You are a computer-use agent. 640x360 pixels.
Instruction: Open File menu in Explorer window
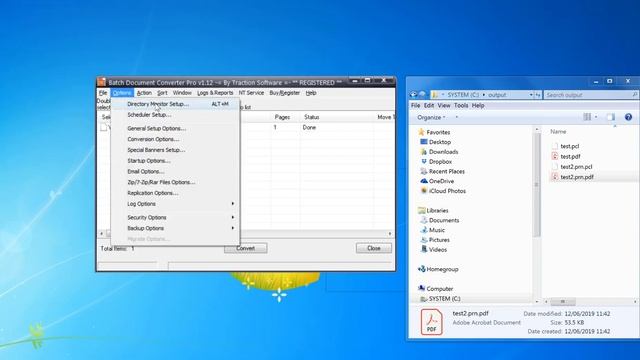416,106
